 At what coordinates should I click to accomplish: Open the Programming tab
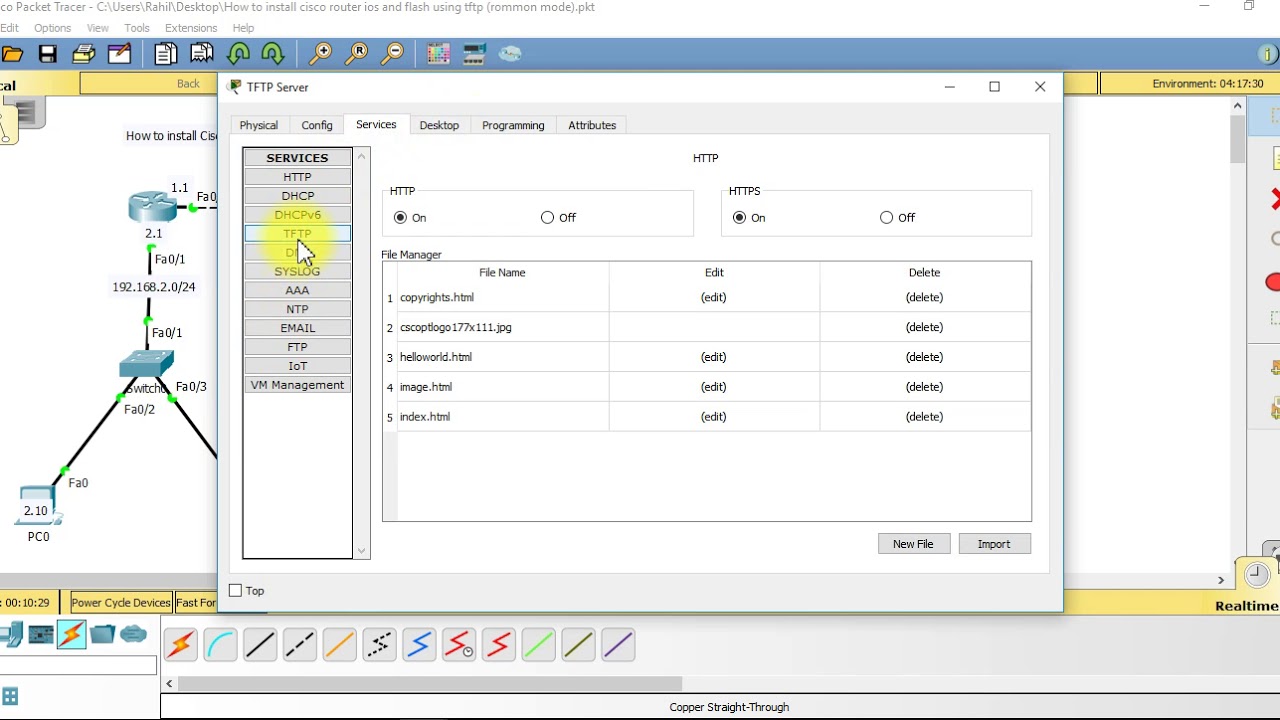513,125
